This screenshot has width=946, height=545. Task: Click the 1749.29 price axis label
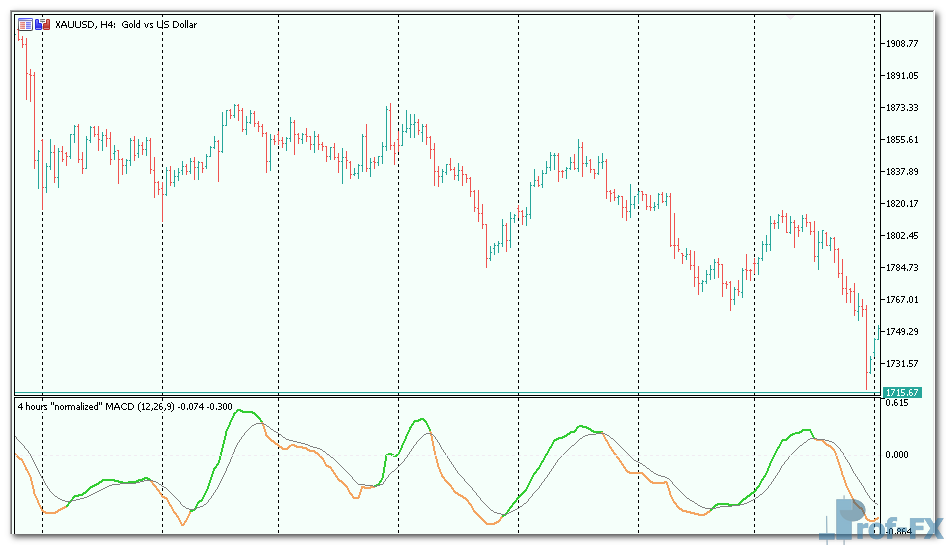(902, 332)
